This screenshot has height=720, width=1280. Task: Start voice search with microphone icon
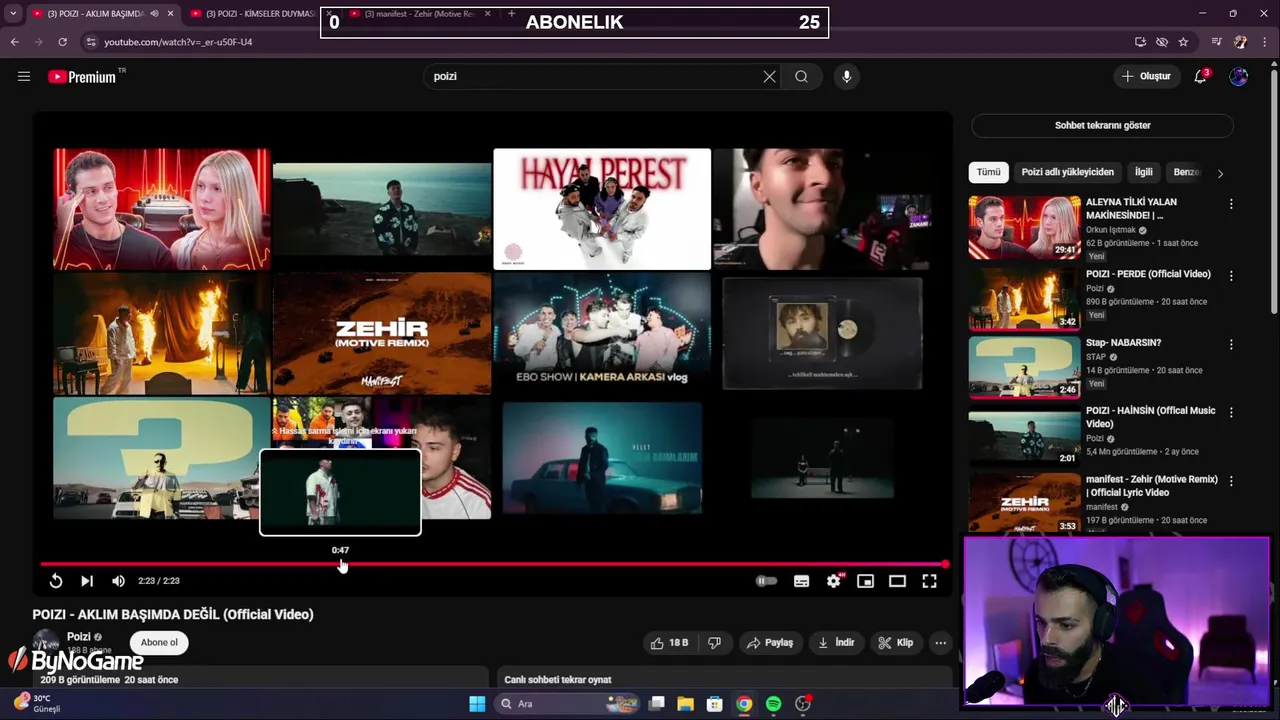coord(846,76)
